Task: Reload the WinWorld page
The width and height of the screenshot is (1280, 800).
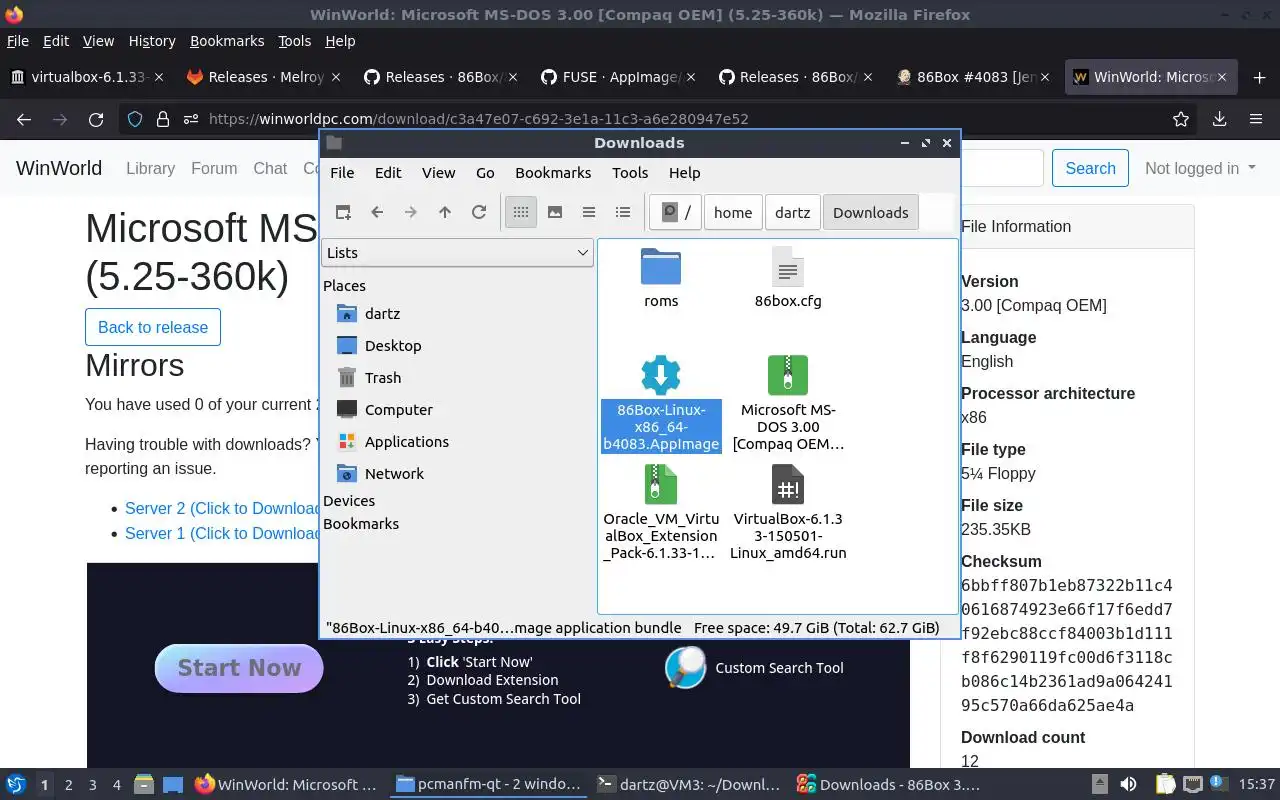Action: click(96, 119)
